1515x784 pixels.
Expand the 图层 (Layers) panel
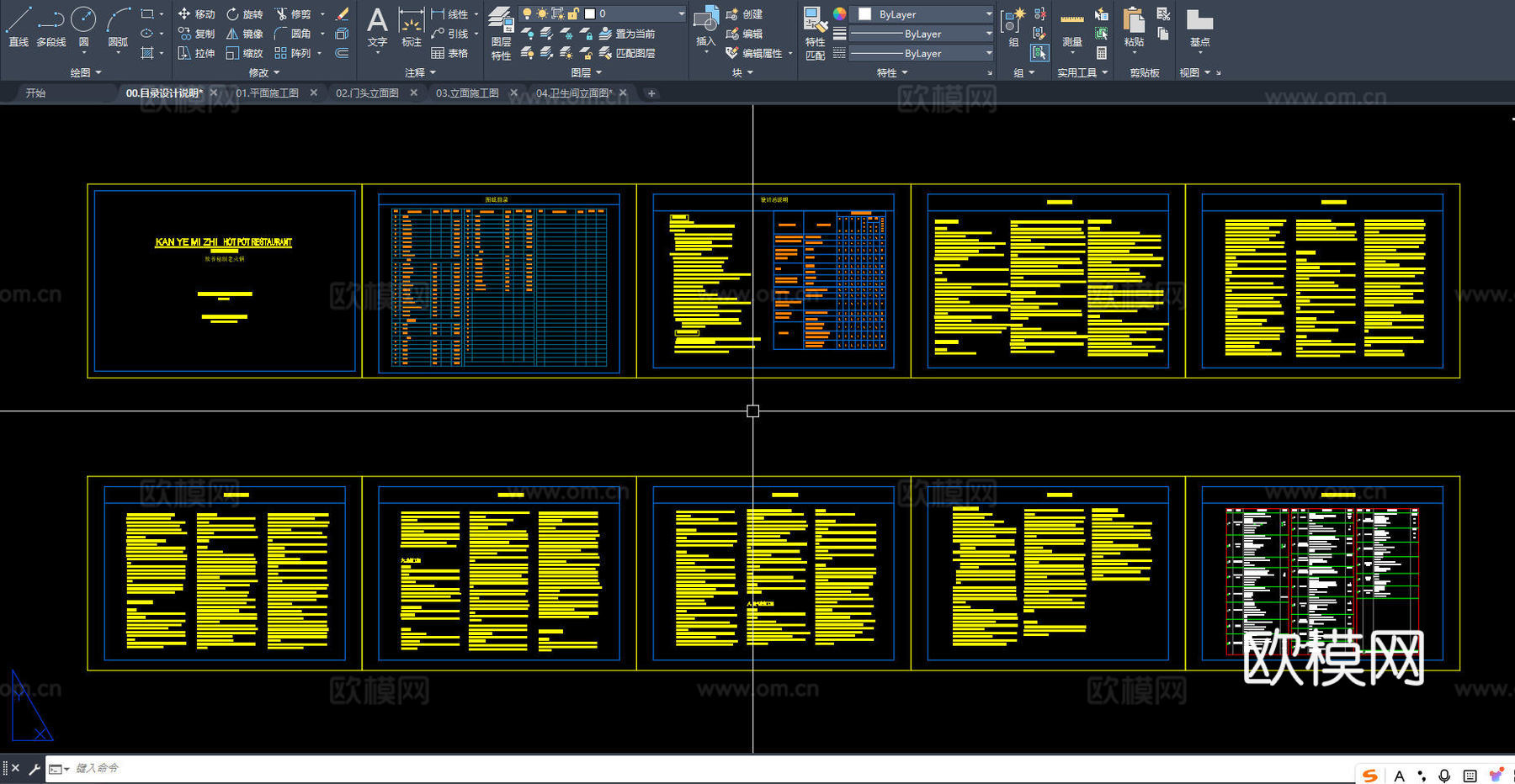(586, 73)
